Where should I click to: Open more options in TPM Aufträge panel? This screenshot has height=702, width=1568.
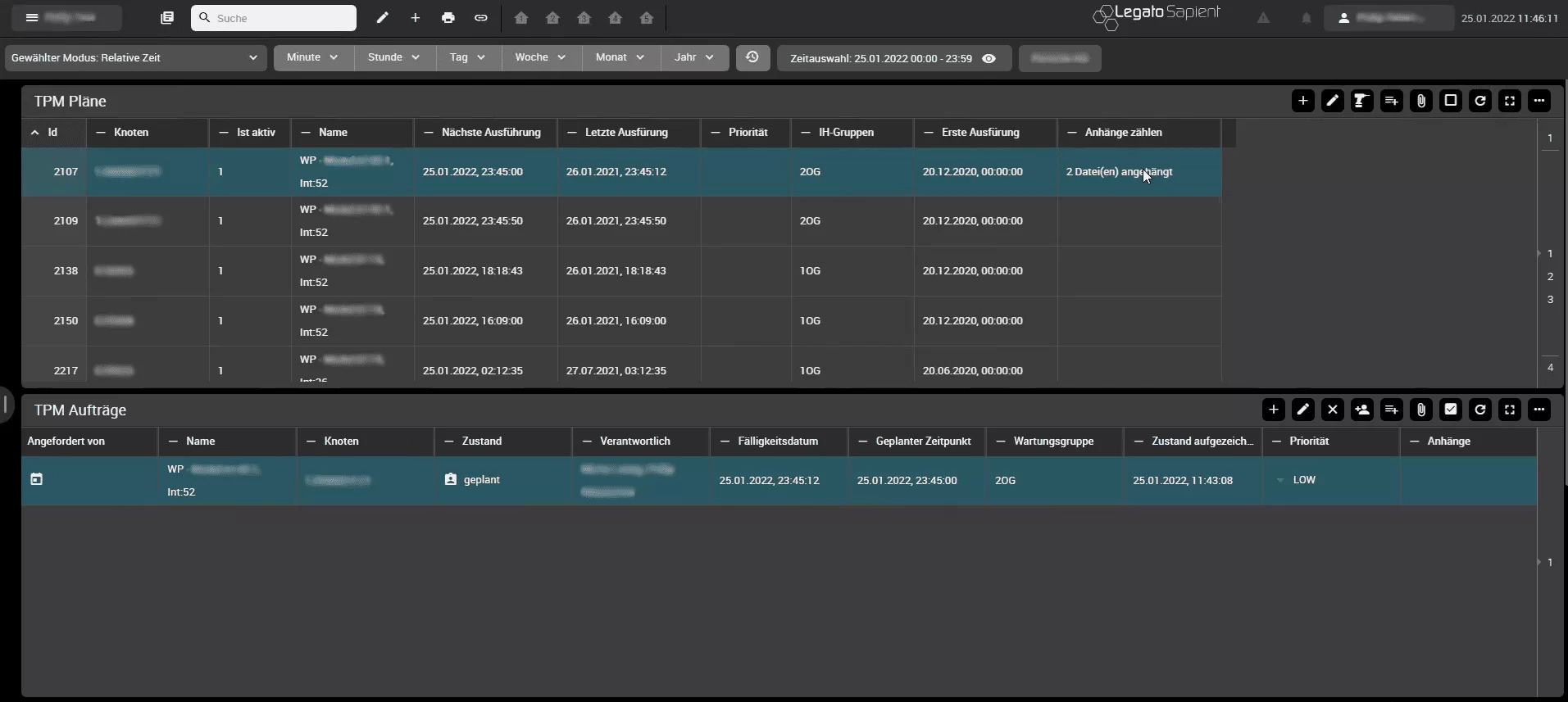click(1539, 410)
